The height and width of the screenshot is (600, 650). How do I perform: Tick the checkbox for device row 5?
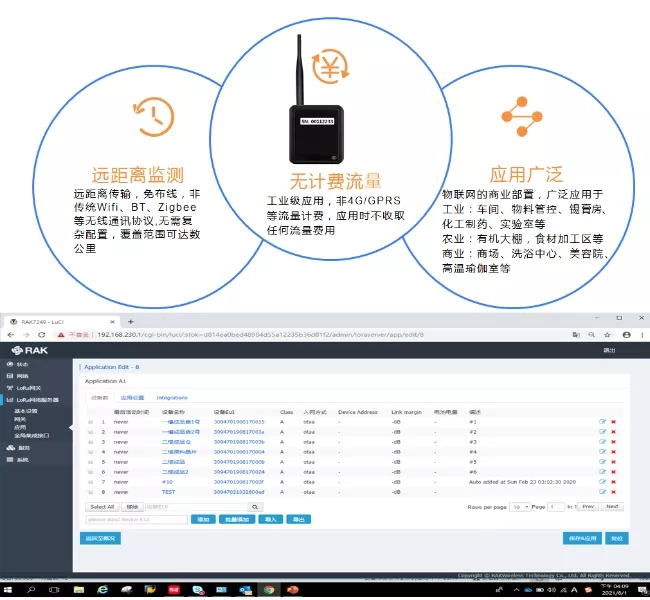(x=90, y=462)
